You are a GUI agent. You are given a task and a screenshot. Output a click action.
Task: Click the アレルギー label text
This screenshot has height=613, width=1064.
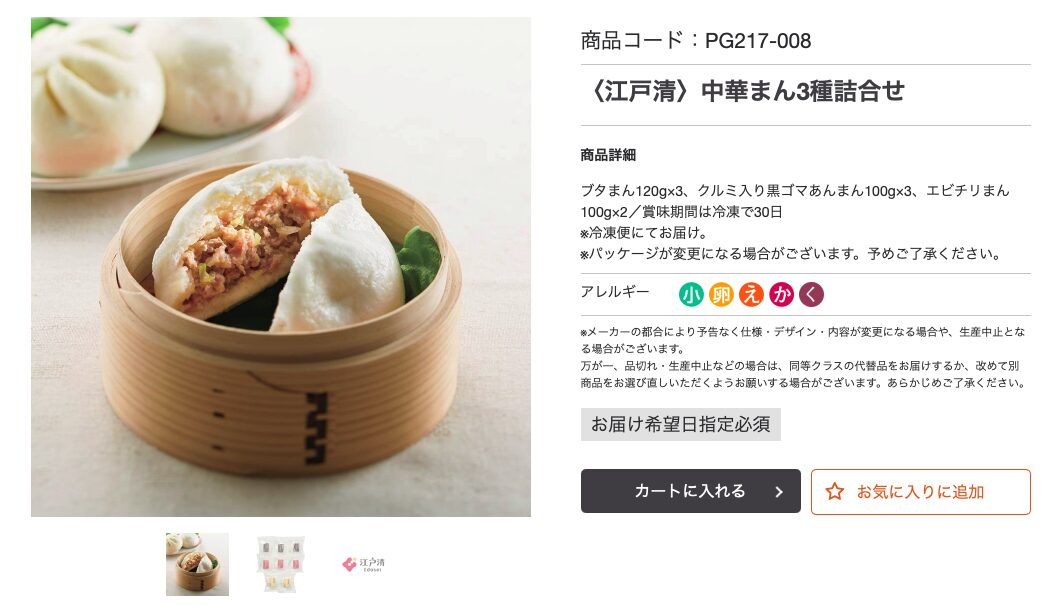615,292
